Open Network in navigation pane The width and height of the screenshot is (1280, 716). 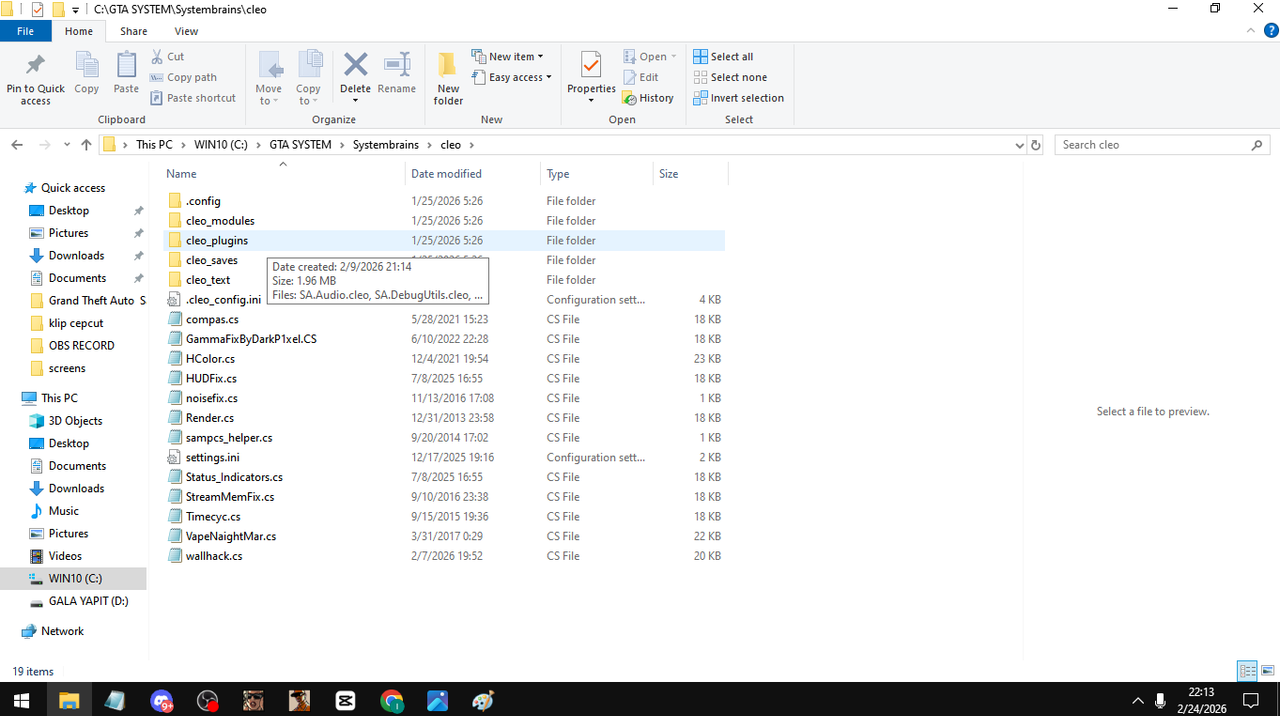62,631
